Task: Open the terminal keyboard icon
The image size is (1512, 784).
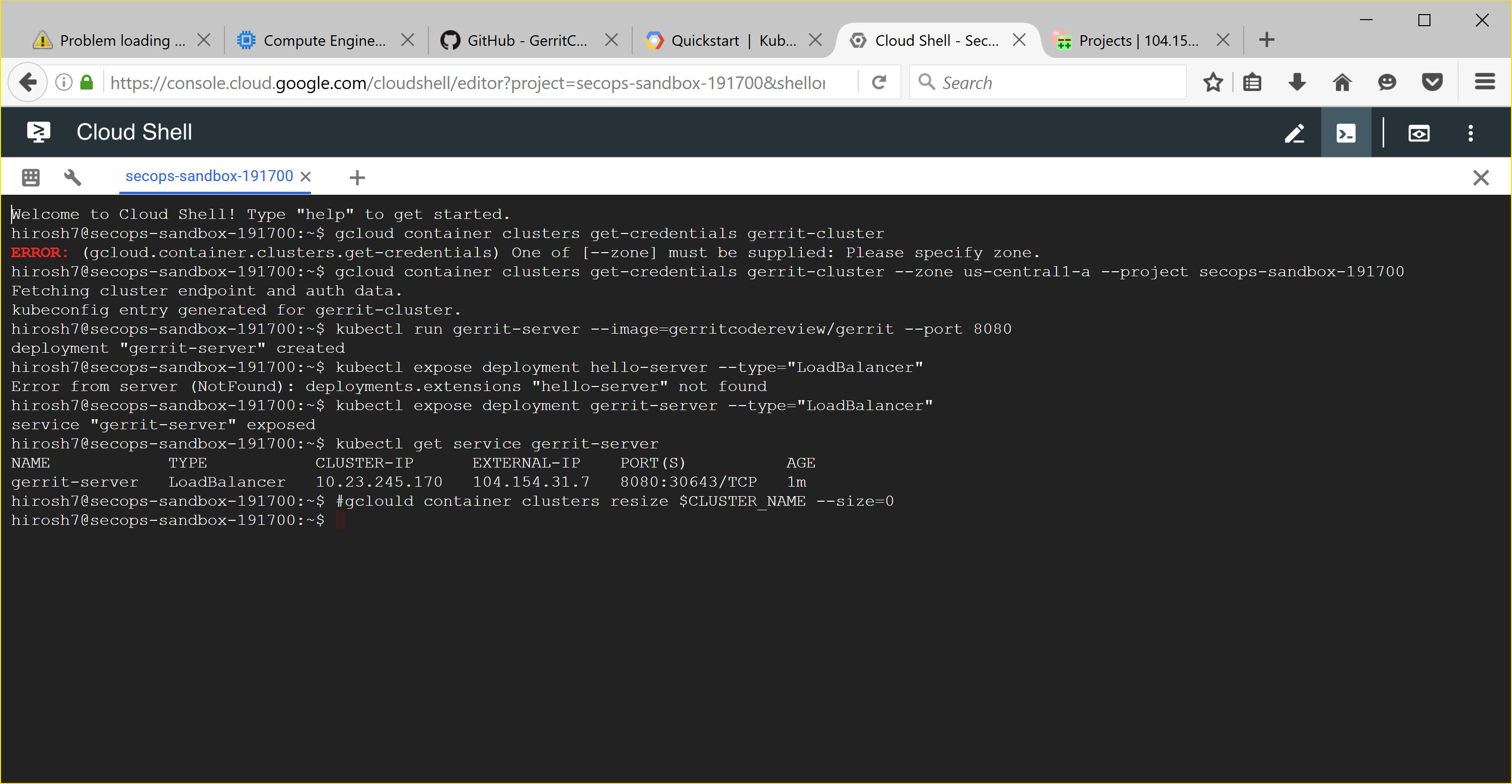Action: tap(31, 177)
